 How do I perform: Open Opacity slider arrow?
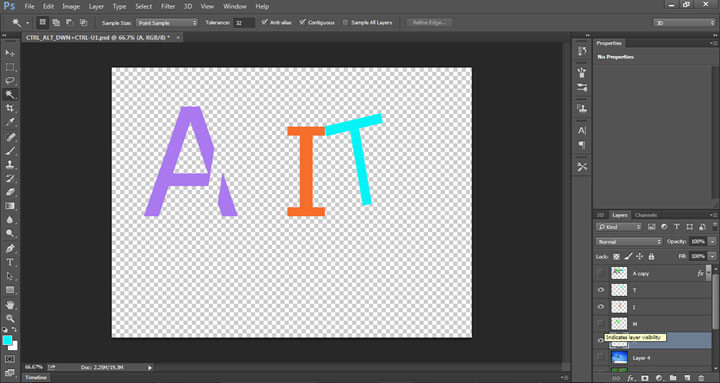712,242
